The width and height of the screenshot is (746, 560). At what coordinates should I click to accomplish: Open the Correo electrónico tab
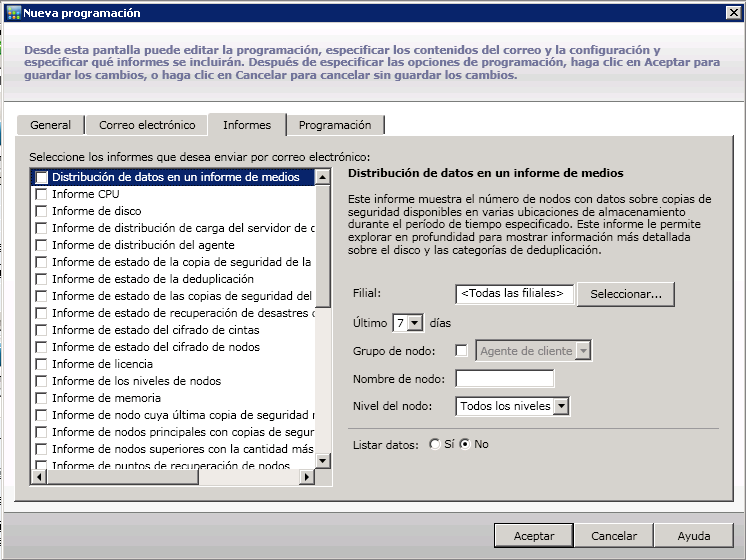click(147, 125)
